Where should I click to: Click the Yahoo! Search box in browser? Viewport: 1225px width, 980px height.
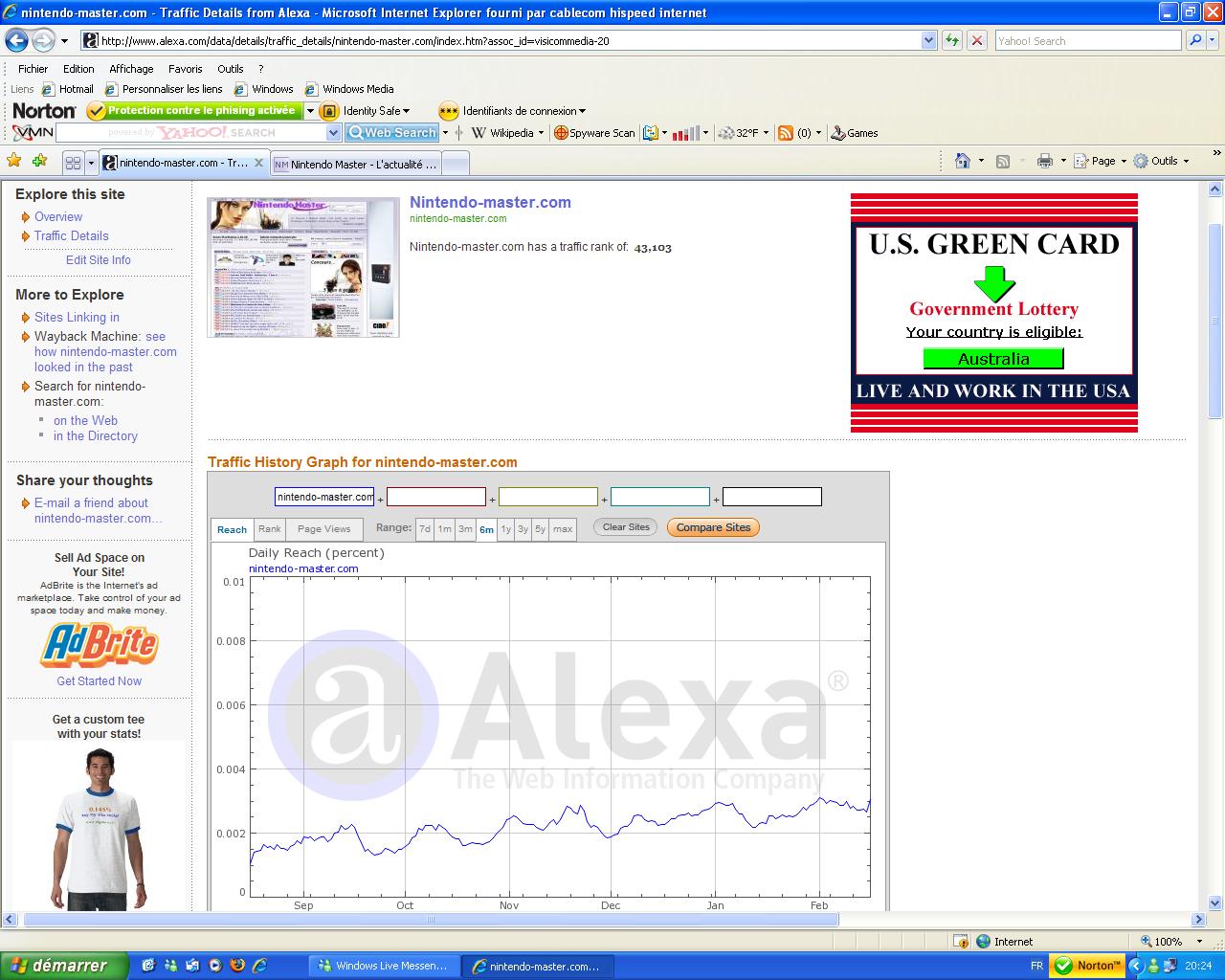[1088, 40]
